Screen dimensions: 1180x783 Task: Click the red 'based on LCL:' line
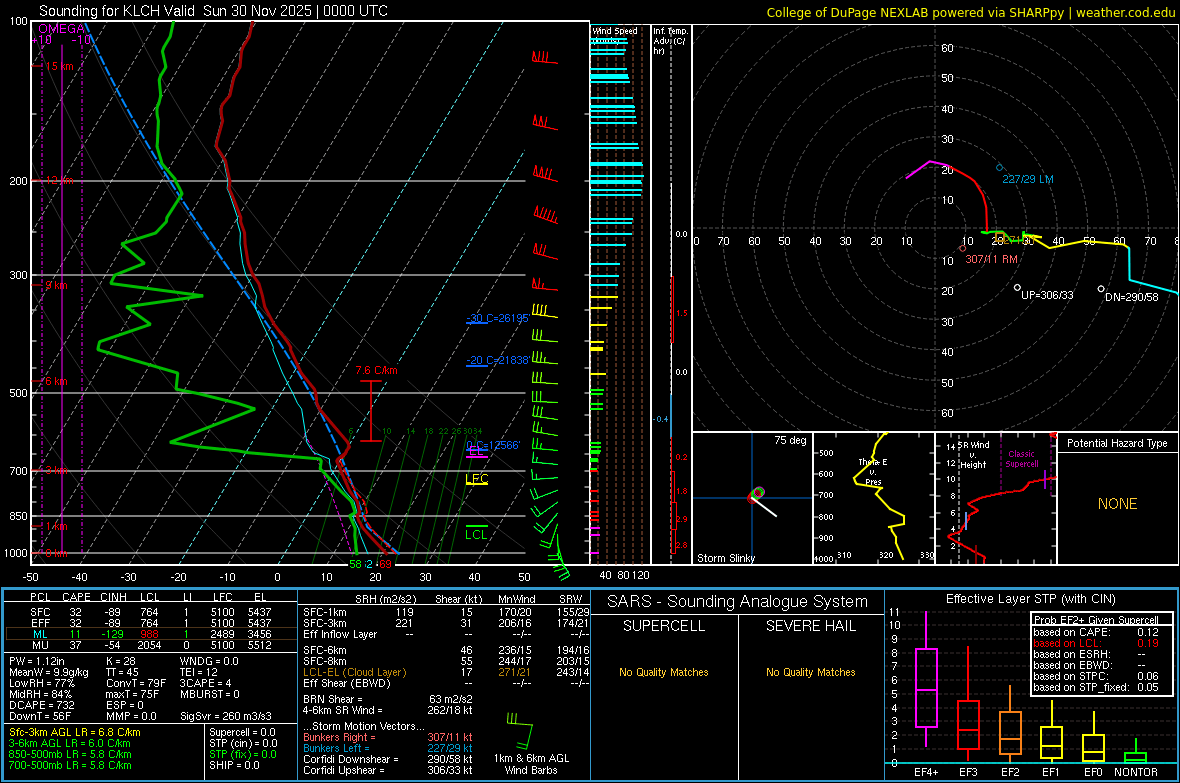tap(1096, 643)
